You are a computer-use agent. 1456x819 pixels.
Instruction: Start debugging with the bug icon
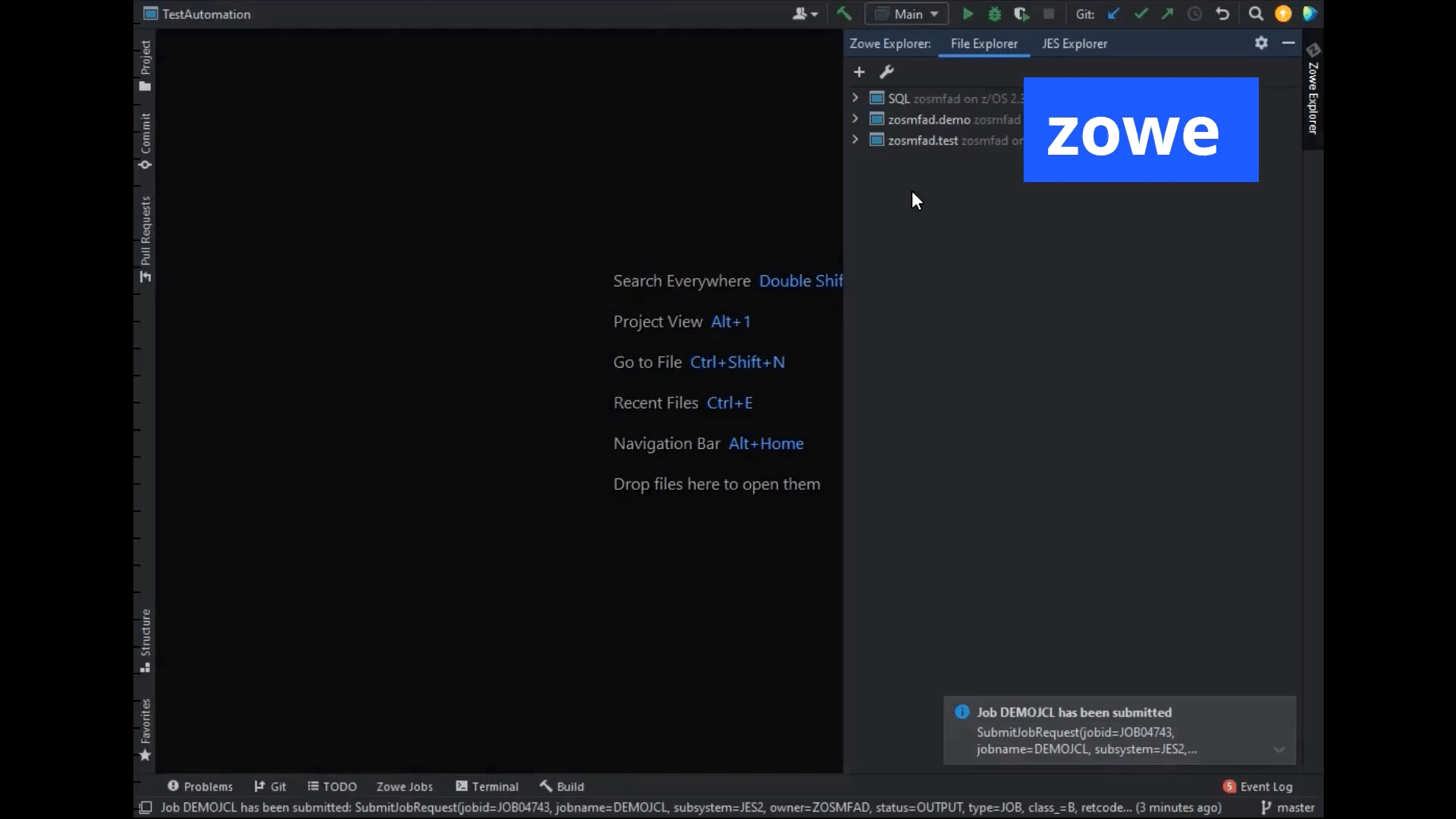(x=995, y=14)
